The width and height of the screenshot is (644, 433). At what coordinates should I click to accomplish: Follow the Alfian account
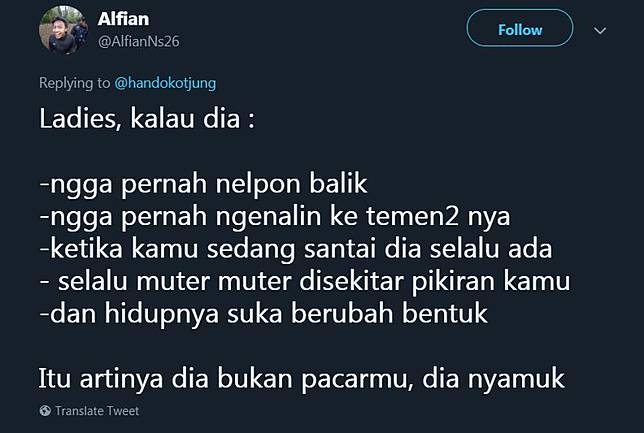(x=520, y=28)
